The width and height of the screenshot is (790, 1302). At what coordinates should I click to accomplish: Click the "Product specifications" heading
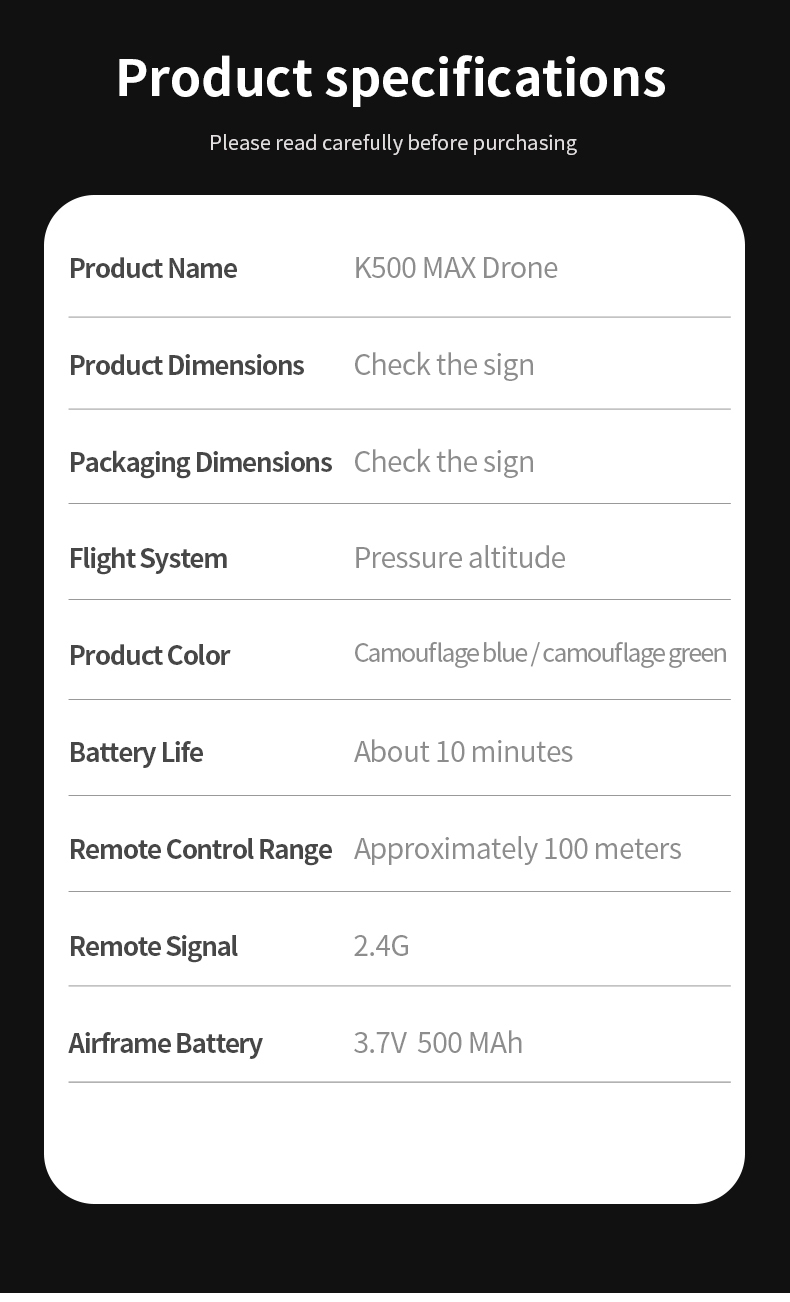coord(391,78)
